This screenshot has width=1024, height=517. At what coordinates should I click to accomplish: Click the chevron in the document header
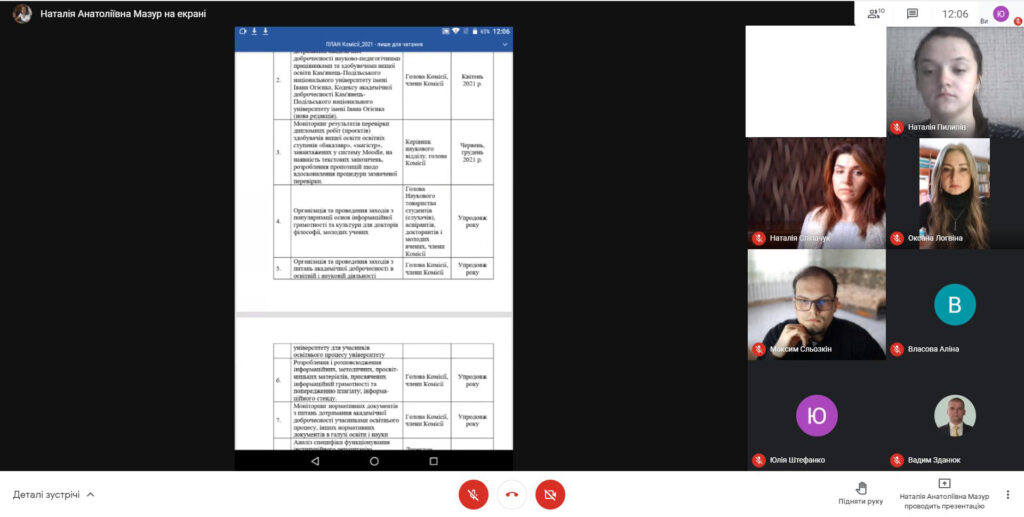point(505,44)
